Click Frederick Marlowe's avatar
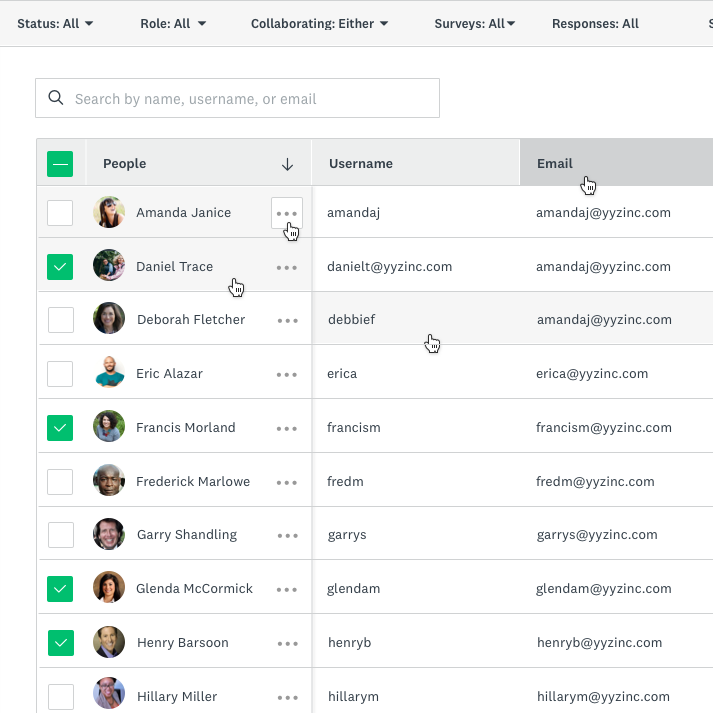 [109, 480]
